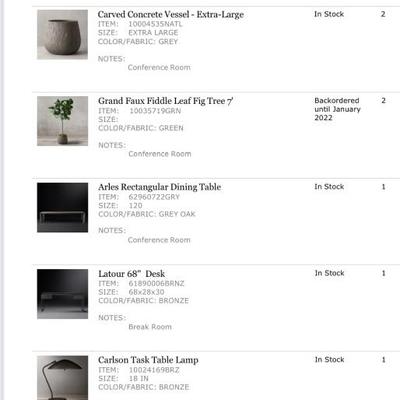Select item number 10035719GRN
The height and width of the screenshot is (400, 400).
(x=155, y=111)
